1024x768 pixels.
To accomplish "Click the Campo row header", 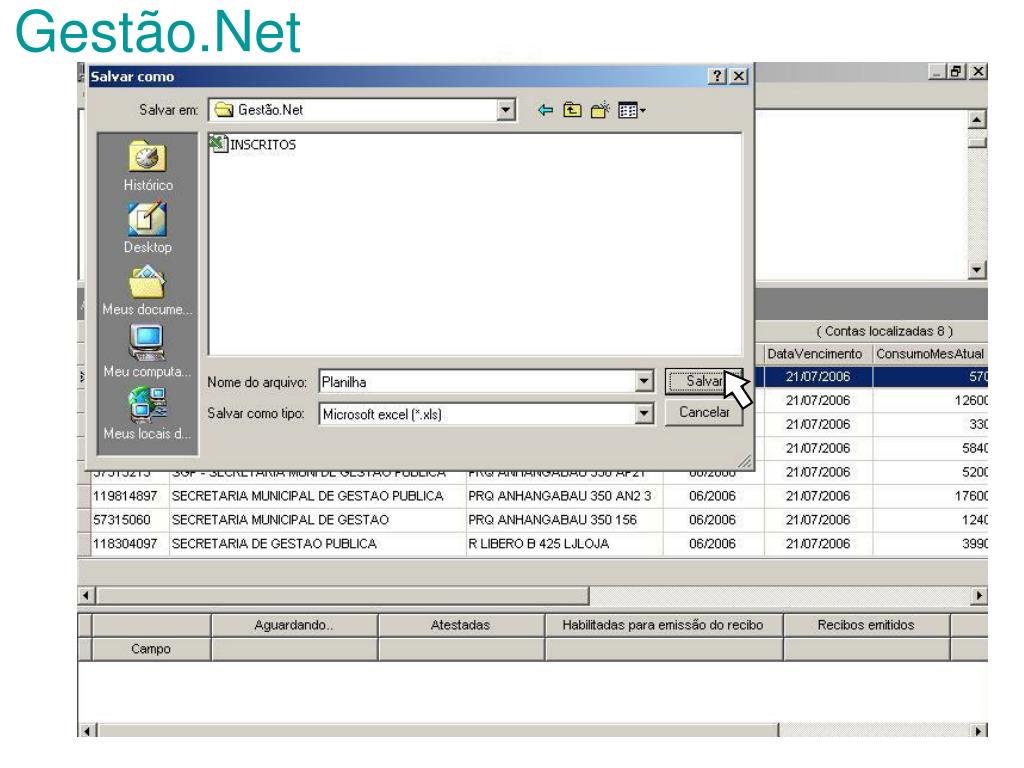I will [151, 648].
